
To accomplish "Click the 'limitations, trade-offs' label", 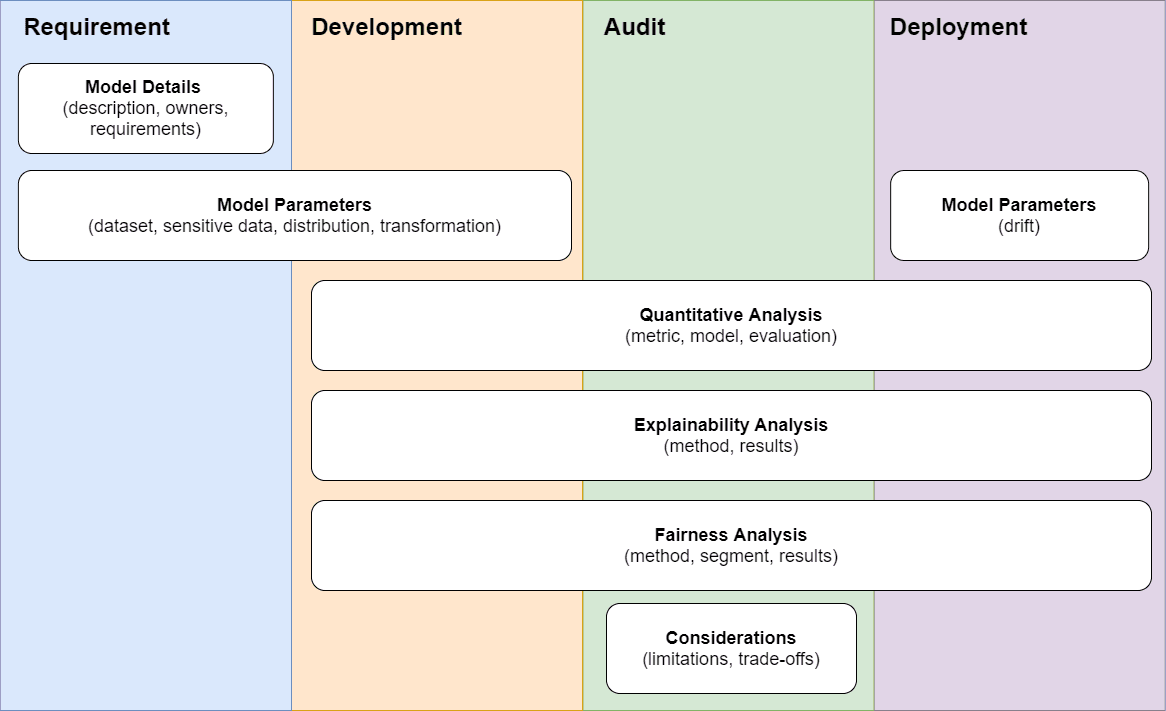I will pos(730,659).
